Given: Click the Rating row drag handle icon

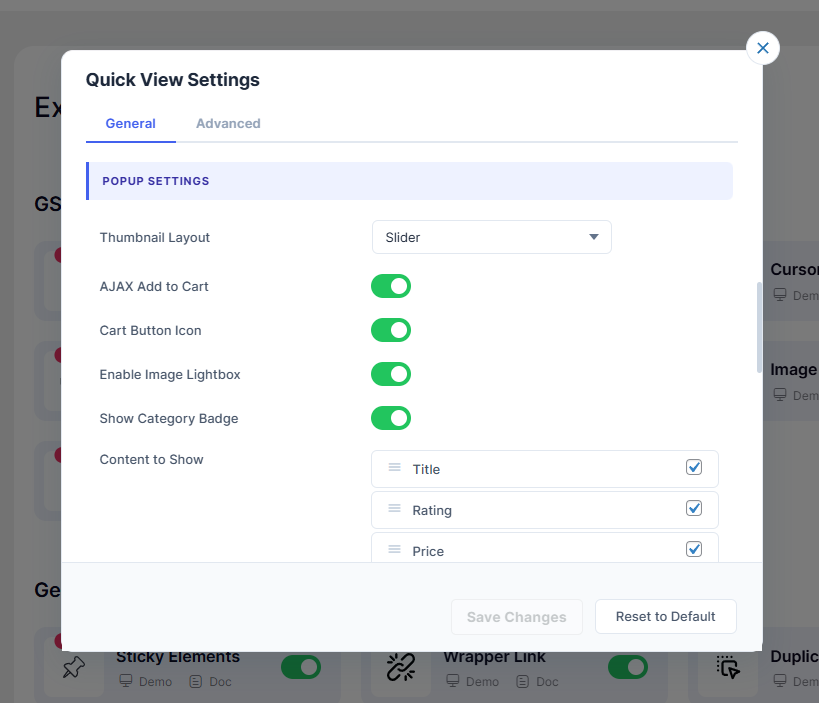Looking at the screenshot, I should coord(394,509).
